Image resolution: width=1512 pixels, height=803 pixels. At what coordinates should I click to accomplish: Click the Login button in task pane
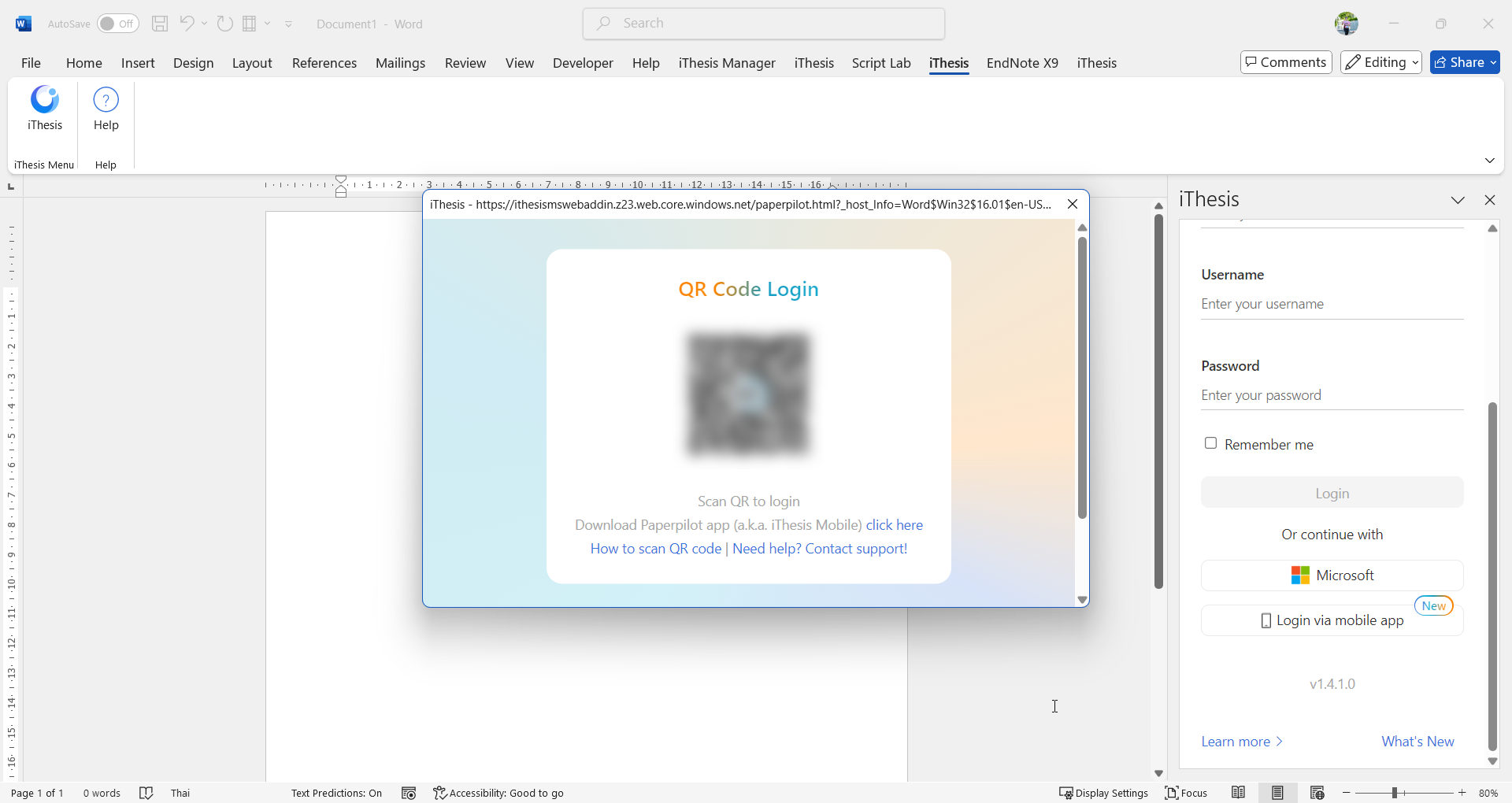coord(1332,493)
